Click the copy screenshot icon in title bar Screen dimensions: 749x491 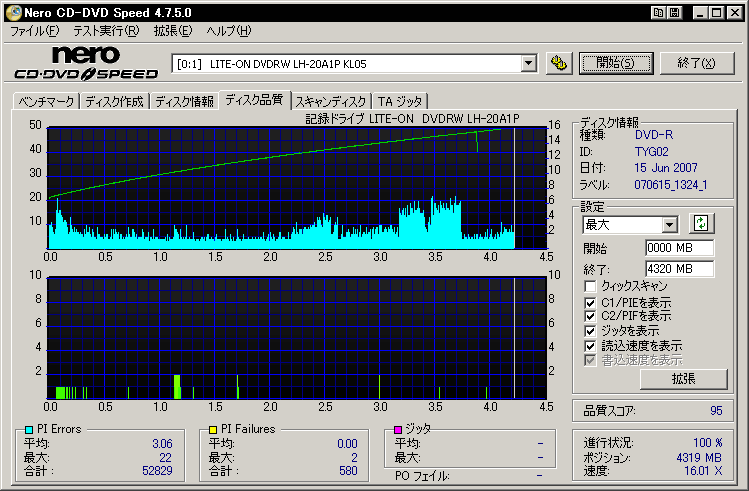659,12
